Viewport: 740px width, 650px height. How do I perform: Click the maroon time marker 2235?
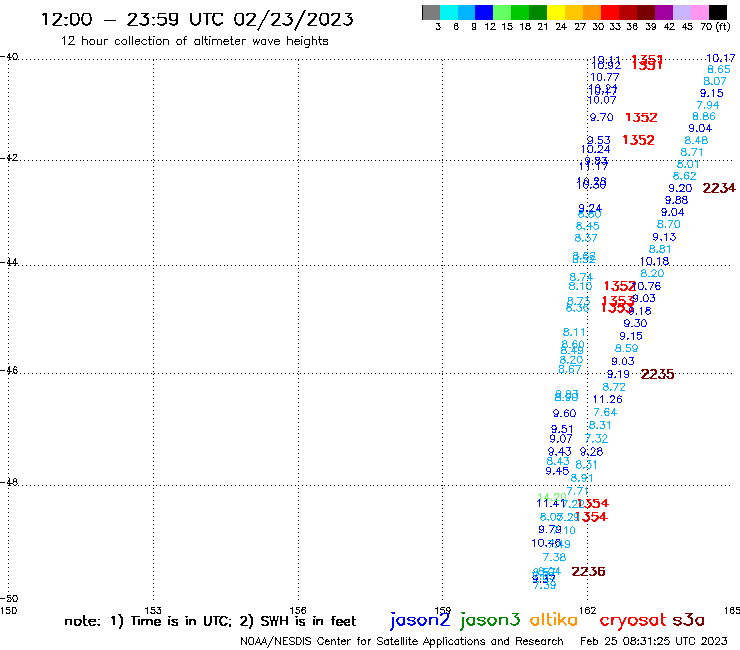(x=657, y=374)
